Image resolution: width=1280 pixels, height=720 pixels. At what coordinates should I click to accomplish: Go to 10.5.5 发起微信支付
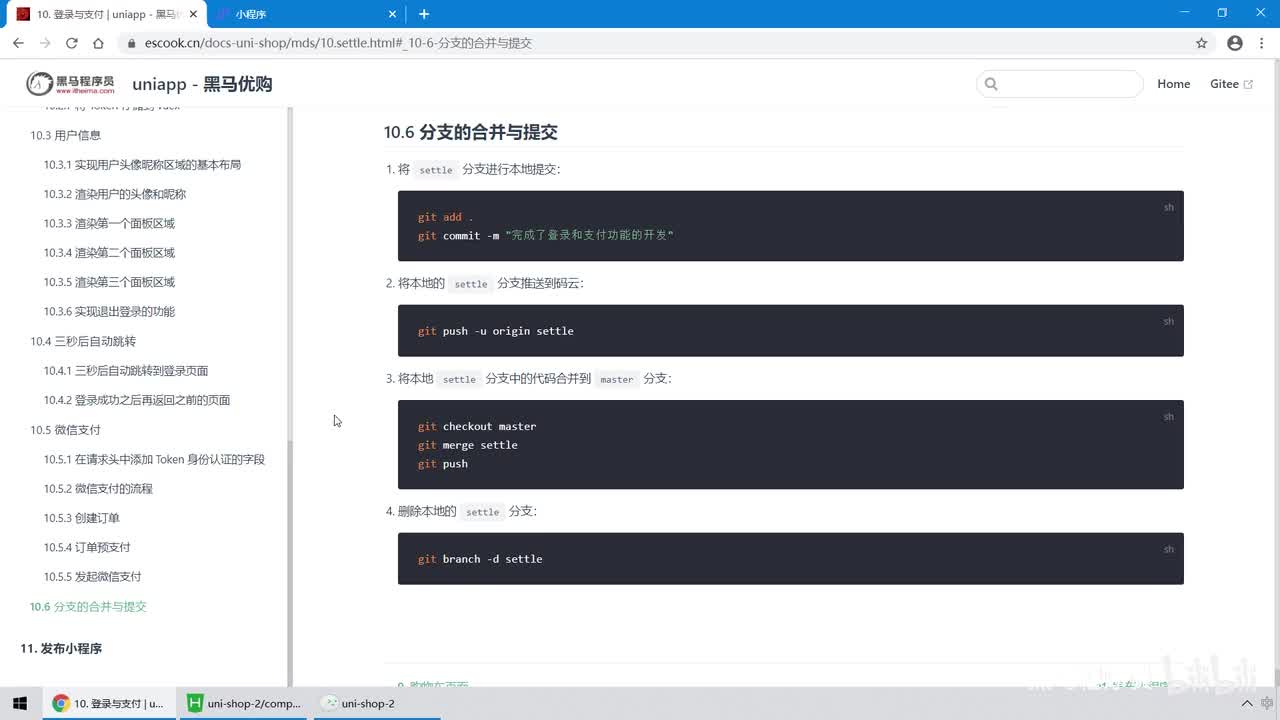click(x=93, y=576)
